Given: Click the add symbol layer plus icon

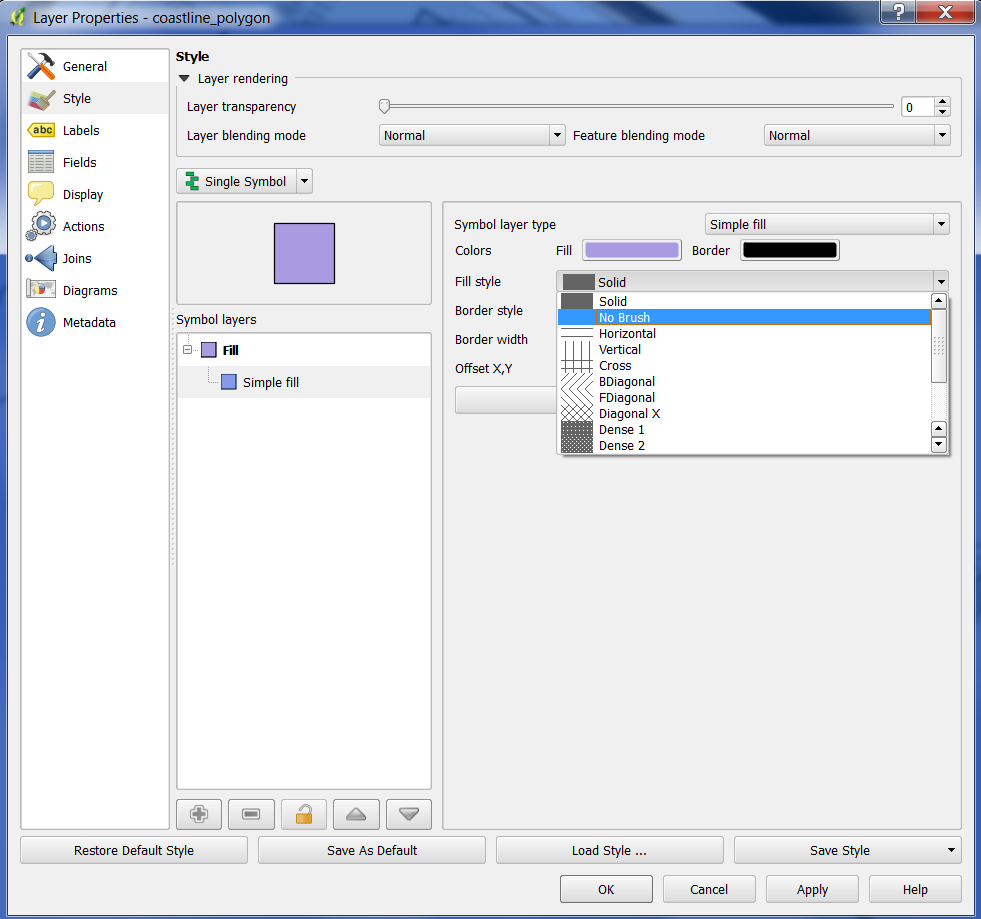Looking at the screenshot, I should pos(199,814).
